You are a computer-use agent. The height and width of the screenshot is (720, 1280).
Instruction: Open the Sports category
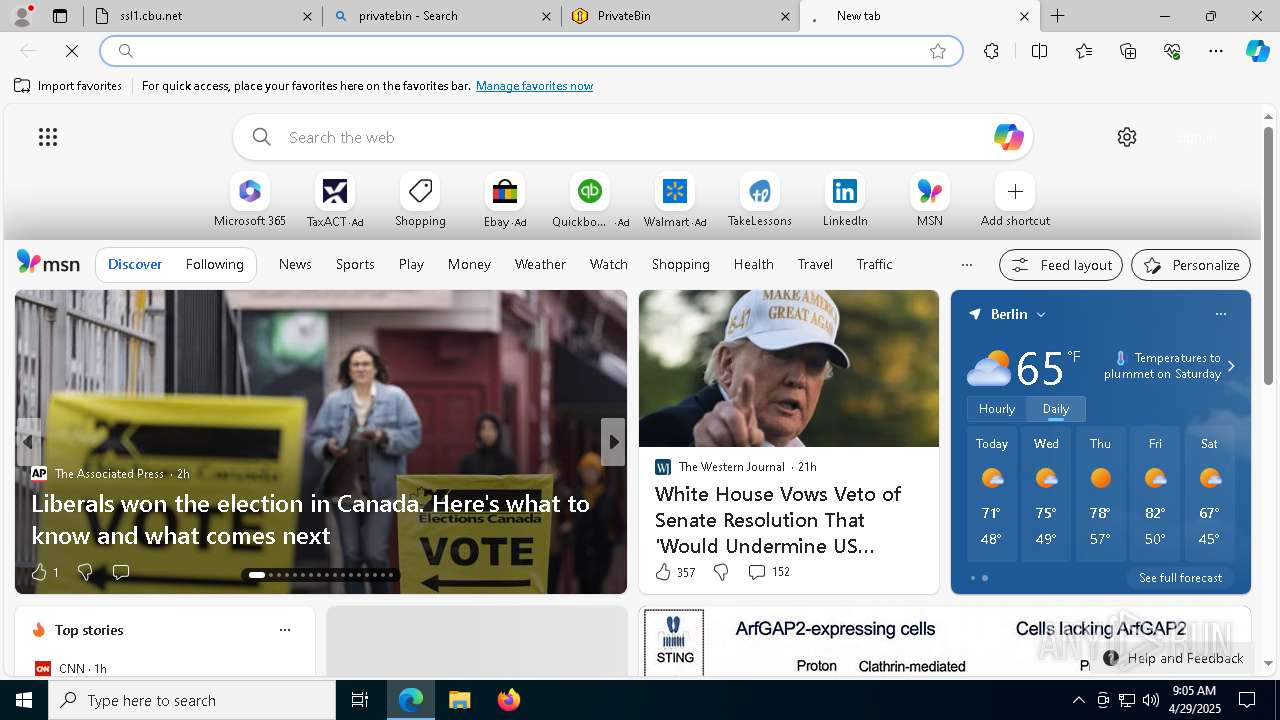(355, 264)
